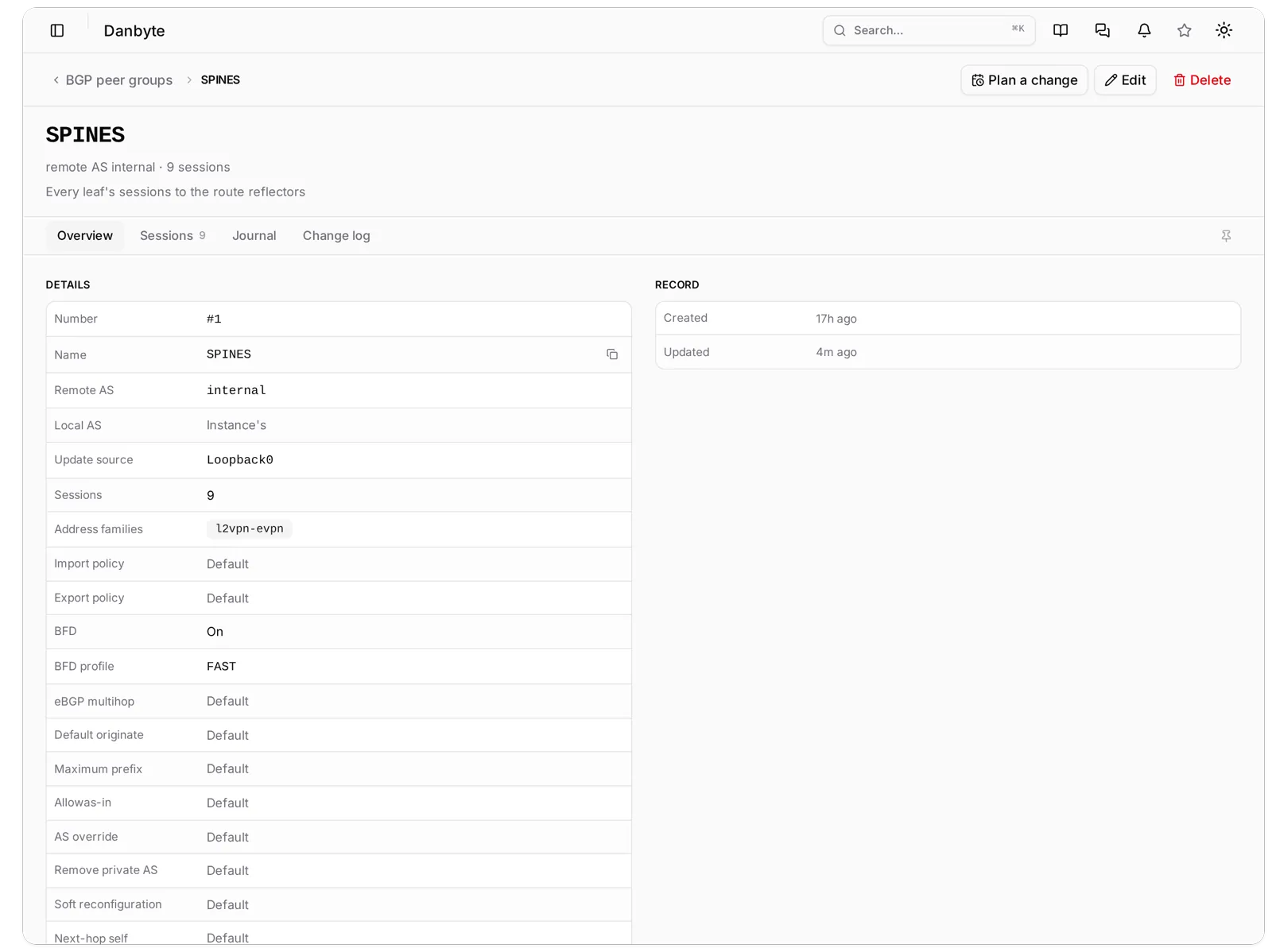Image resolution: width=1272 pixels, height=952 pixels.
Task: Click the Danbyte logo title
Action: coord(134,31)
